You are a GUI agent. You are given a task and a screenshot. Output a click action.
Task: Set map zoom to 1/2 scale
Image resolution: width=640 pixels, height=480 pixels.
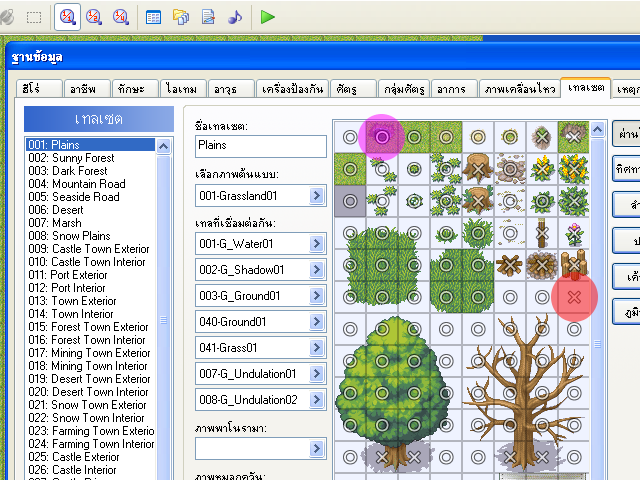click(x=94, y=17)
